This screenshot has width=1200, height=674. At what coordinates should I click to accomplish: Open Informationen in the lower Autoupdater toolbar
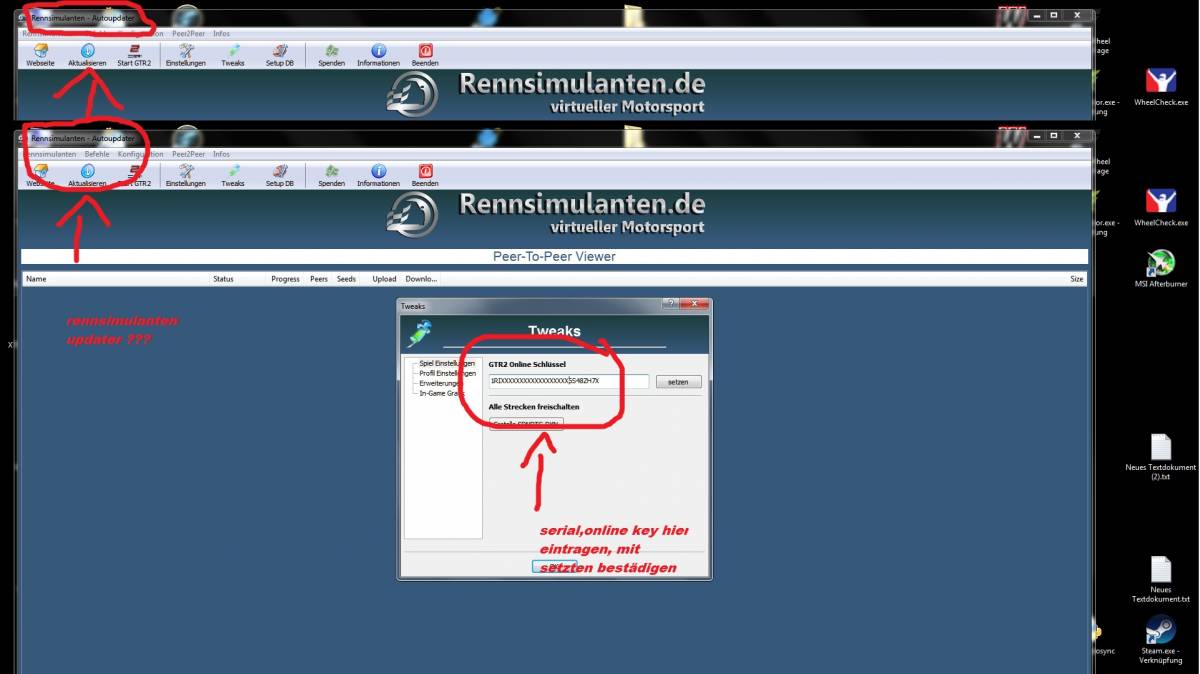[x=378, y=174]
